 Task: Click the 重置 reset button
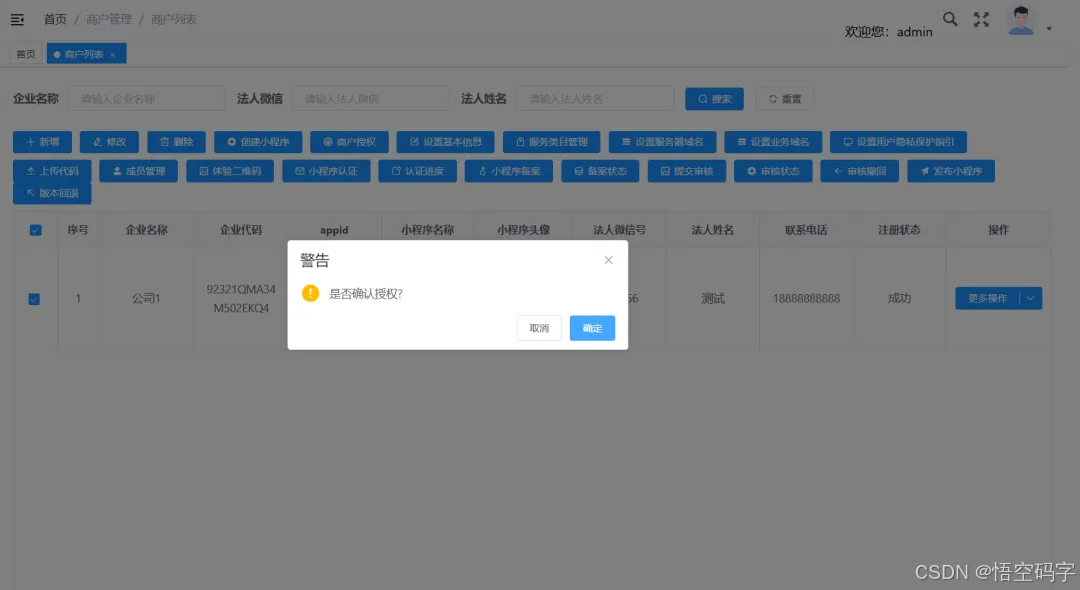(x=785, y=98)
